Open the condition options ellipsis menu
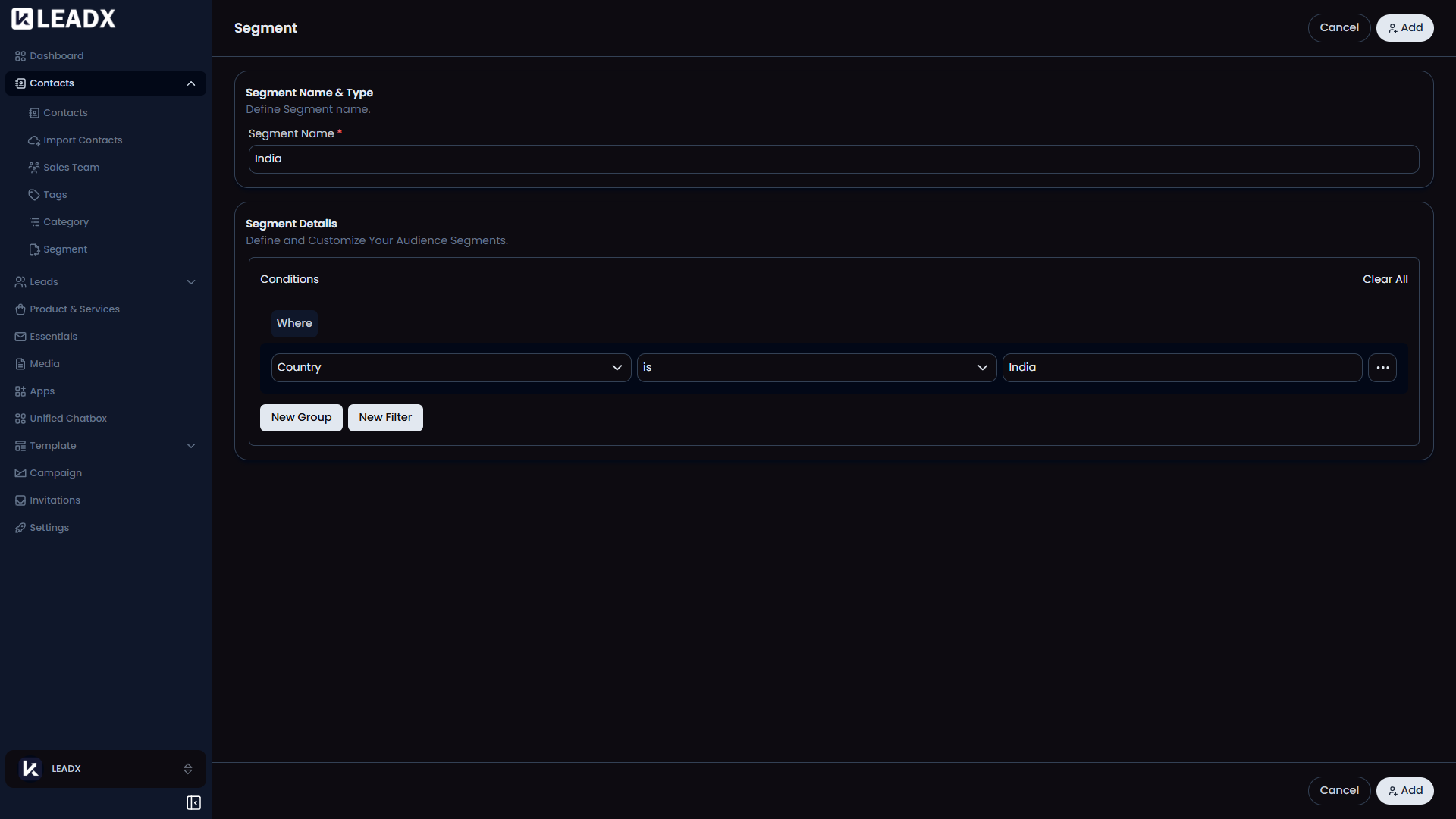This screenshot has width=1456, height=819. (1382, 367)
